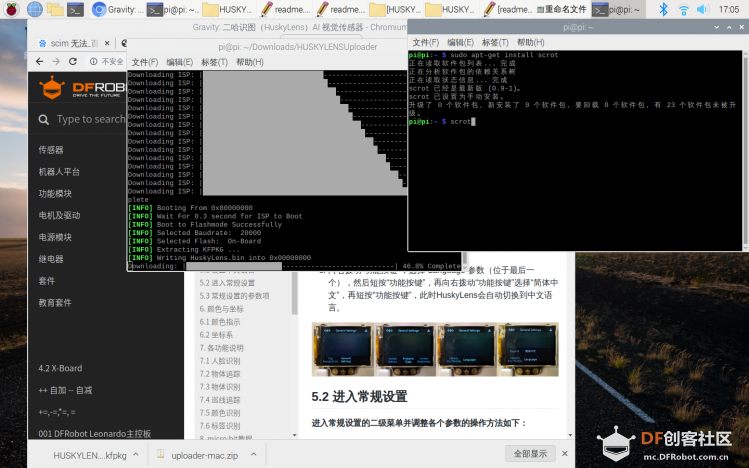Click the Chromium forward arrow
Screen dimensions: 749x468
coord(56,61)
